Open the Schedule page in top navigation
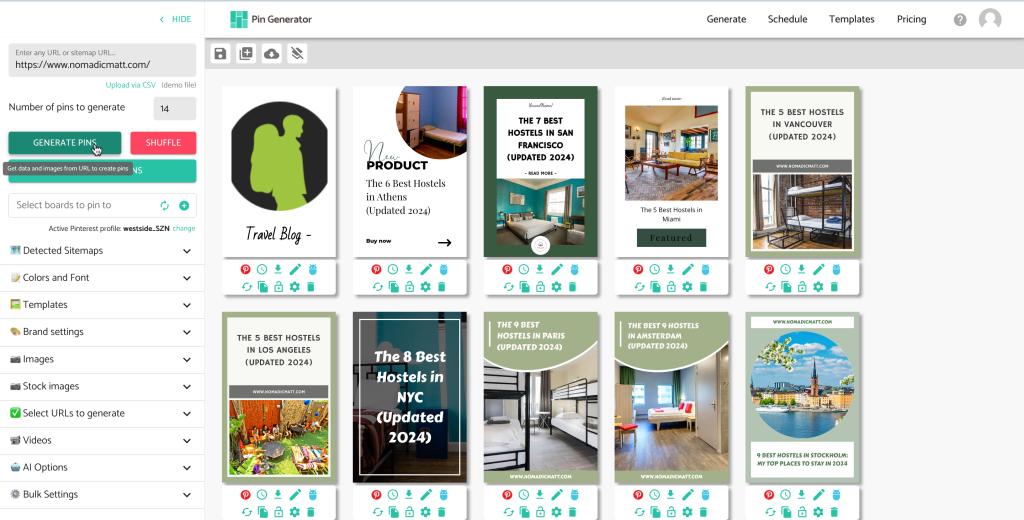 tap(787, 19)
